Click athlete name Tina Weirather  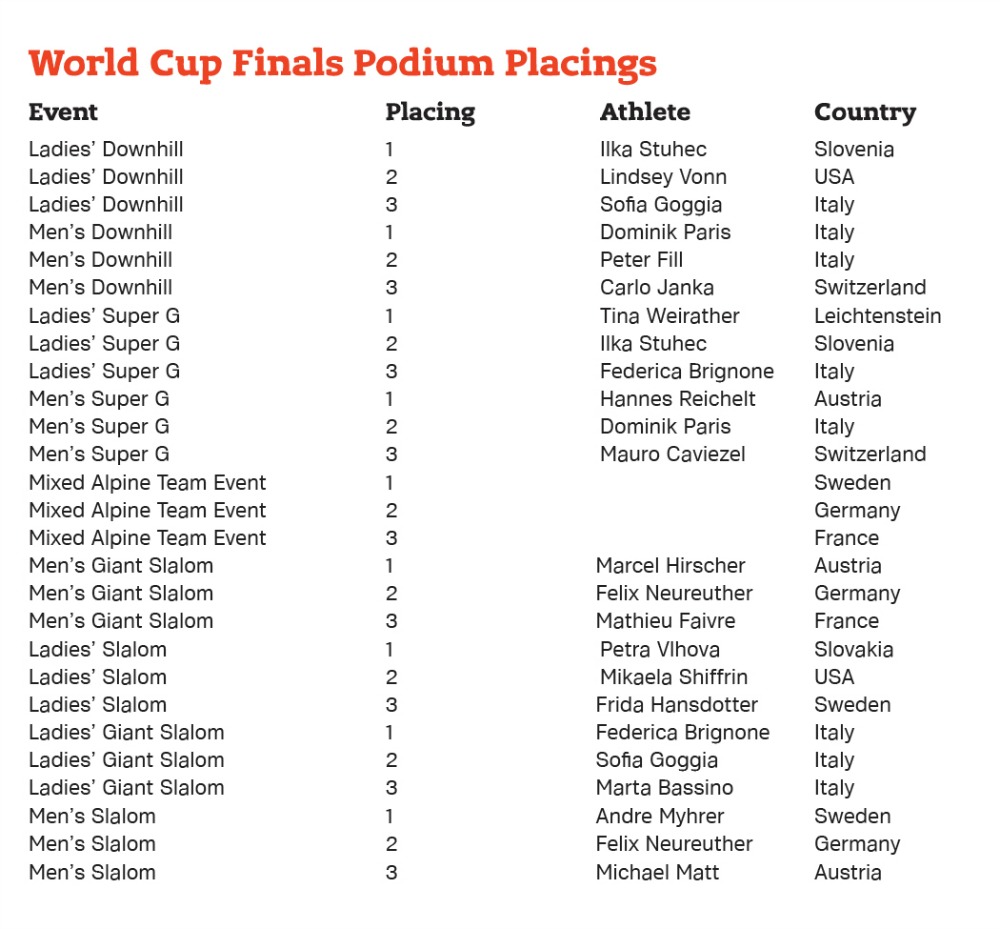[x=670, y=316]
